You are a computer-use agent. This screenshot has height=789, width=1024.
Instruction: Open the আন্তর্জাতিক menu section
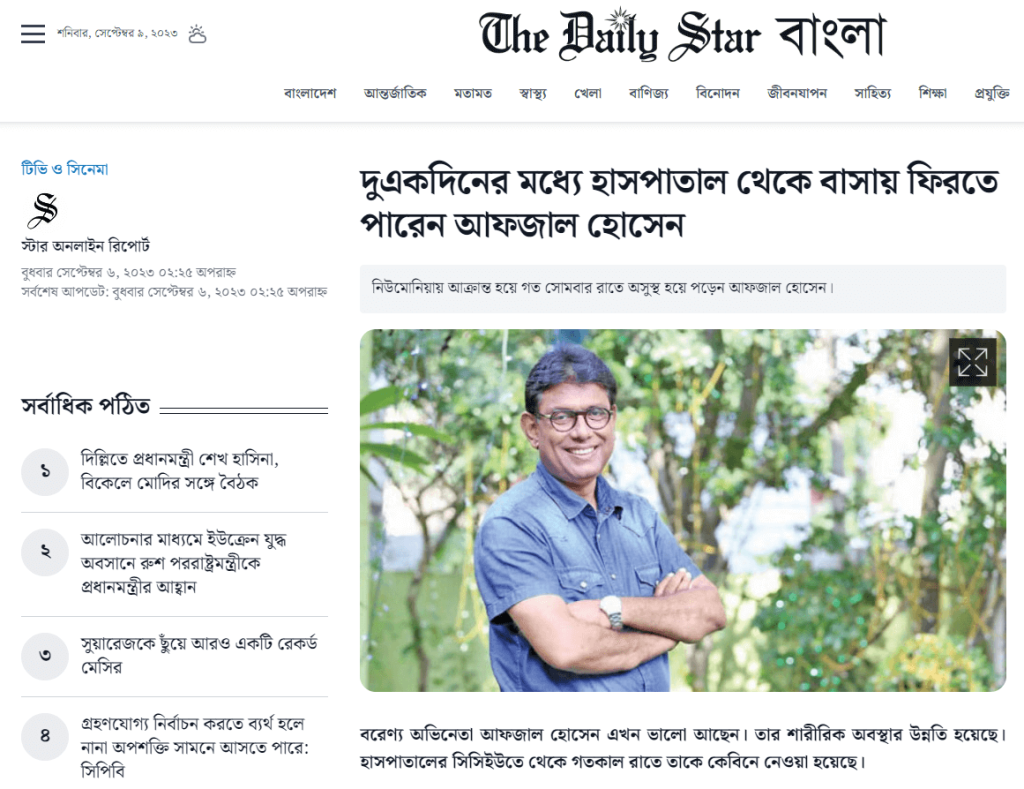coord(395,93)
